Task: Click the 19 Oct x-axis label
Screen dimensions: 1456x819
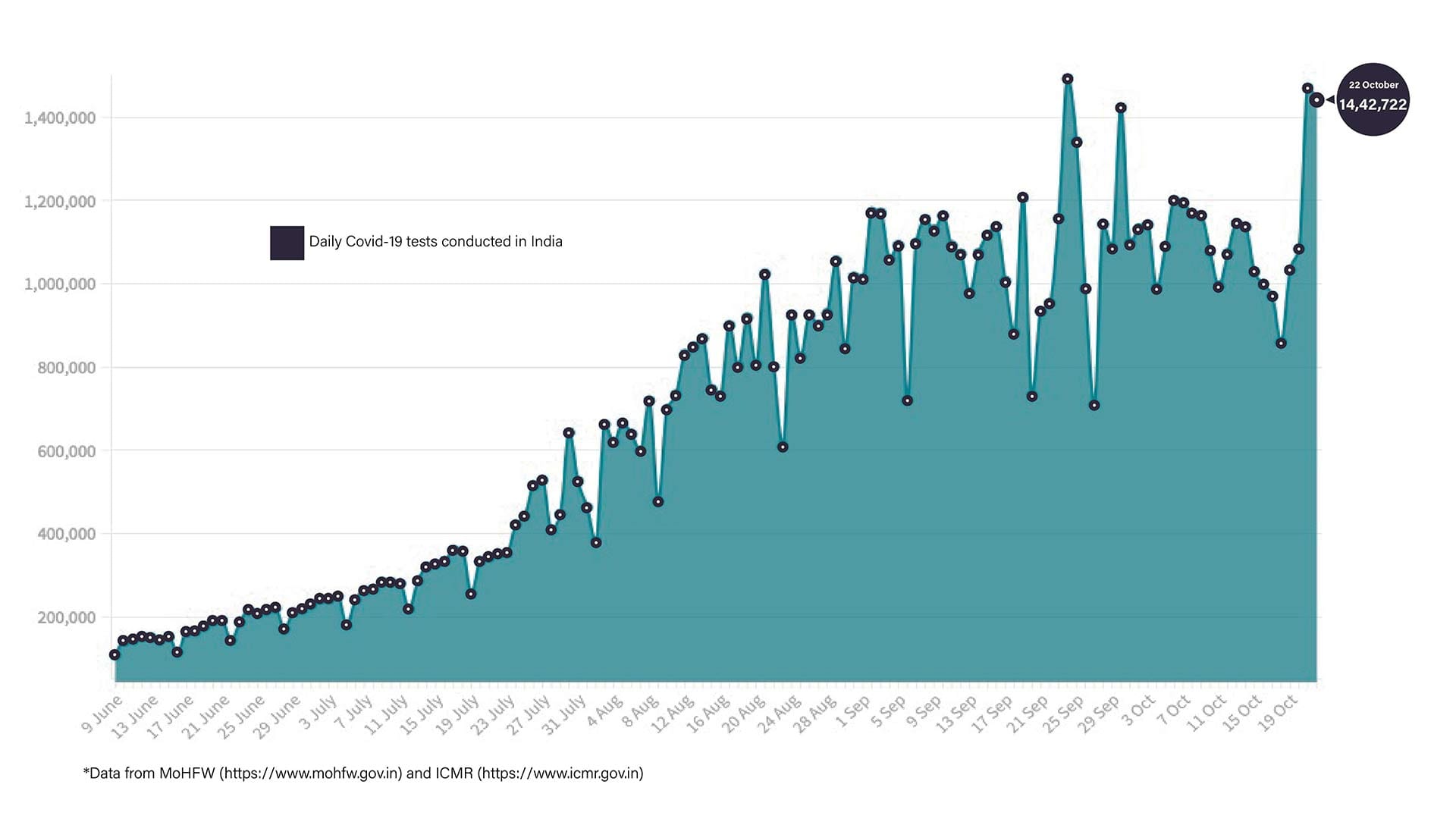Action: point(1279,714)
